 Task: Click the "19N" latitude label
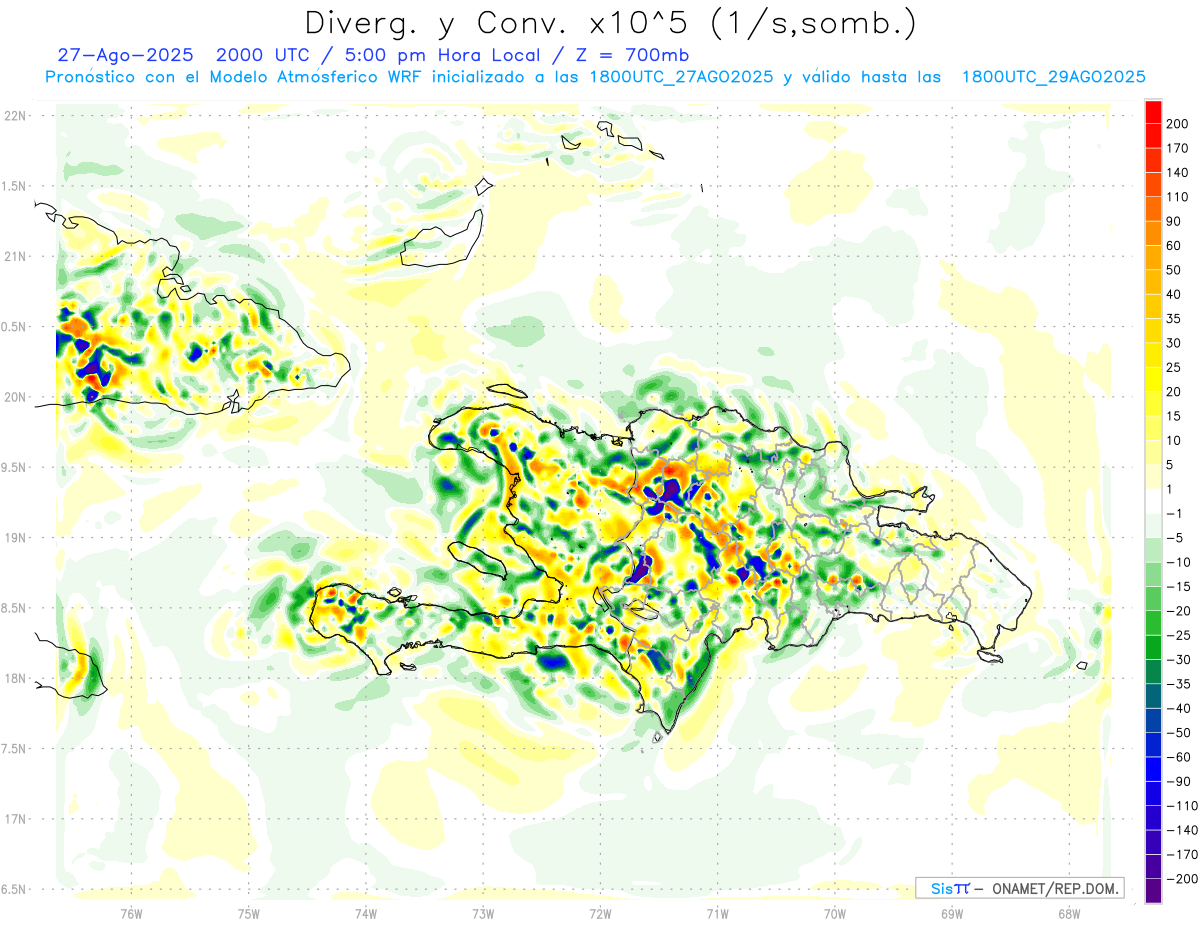[14, 538]
